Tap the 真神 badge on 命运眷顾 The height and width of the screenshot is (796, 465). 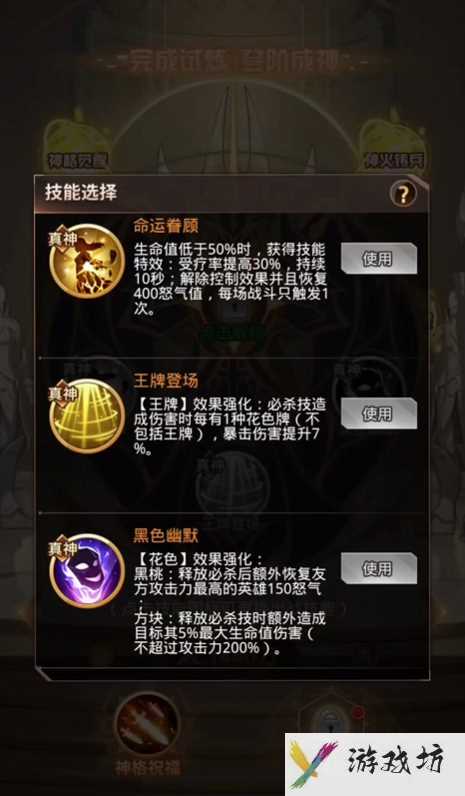click(x=63, y=238)
